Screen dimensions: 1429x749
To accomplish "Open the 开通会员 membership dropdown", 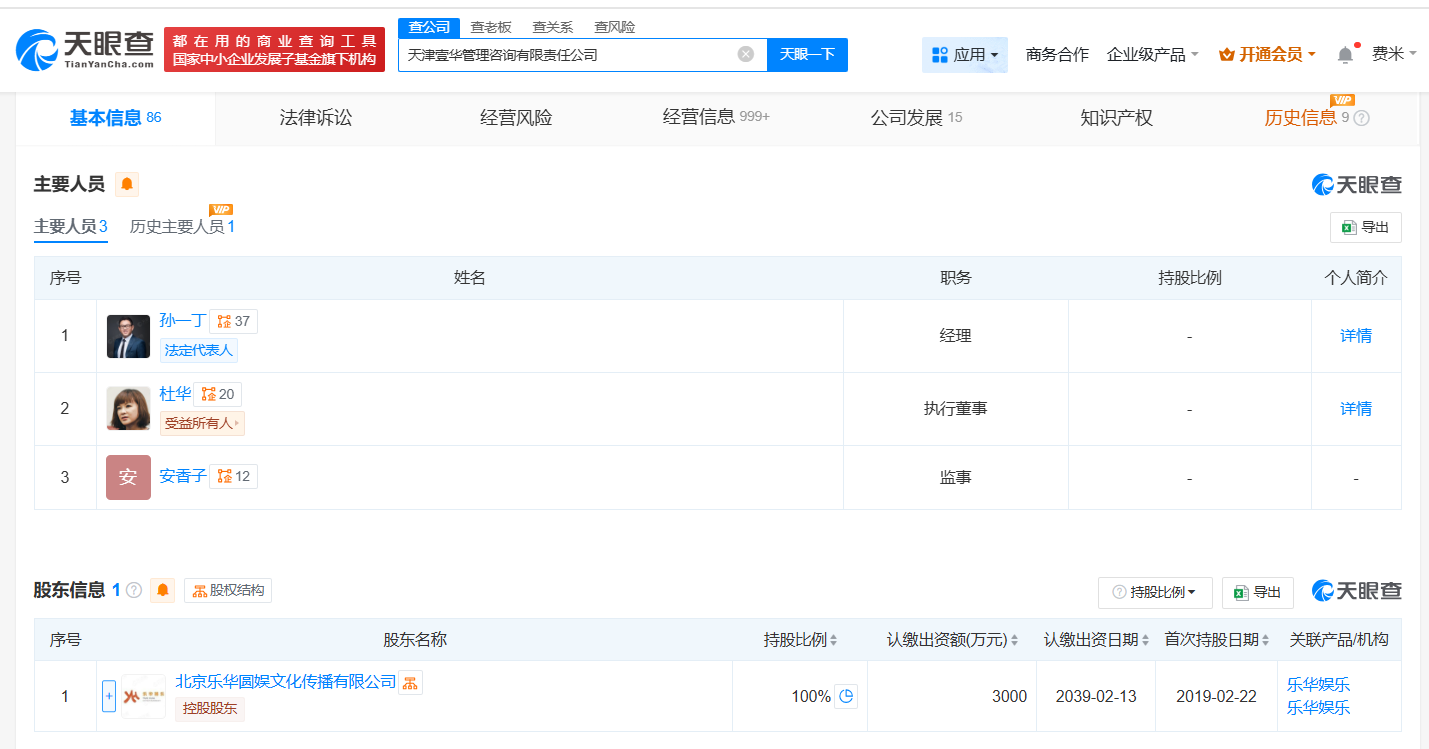I will tap(1267, 55).
